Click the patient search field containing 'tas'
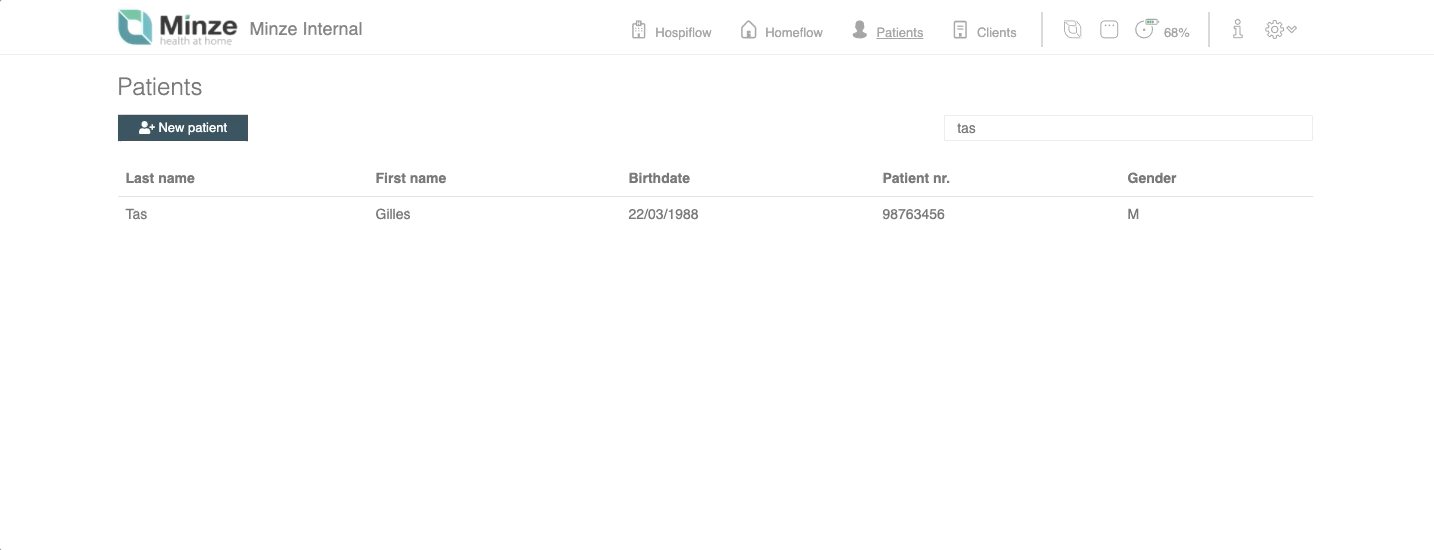 point(1128,128)
